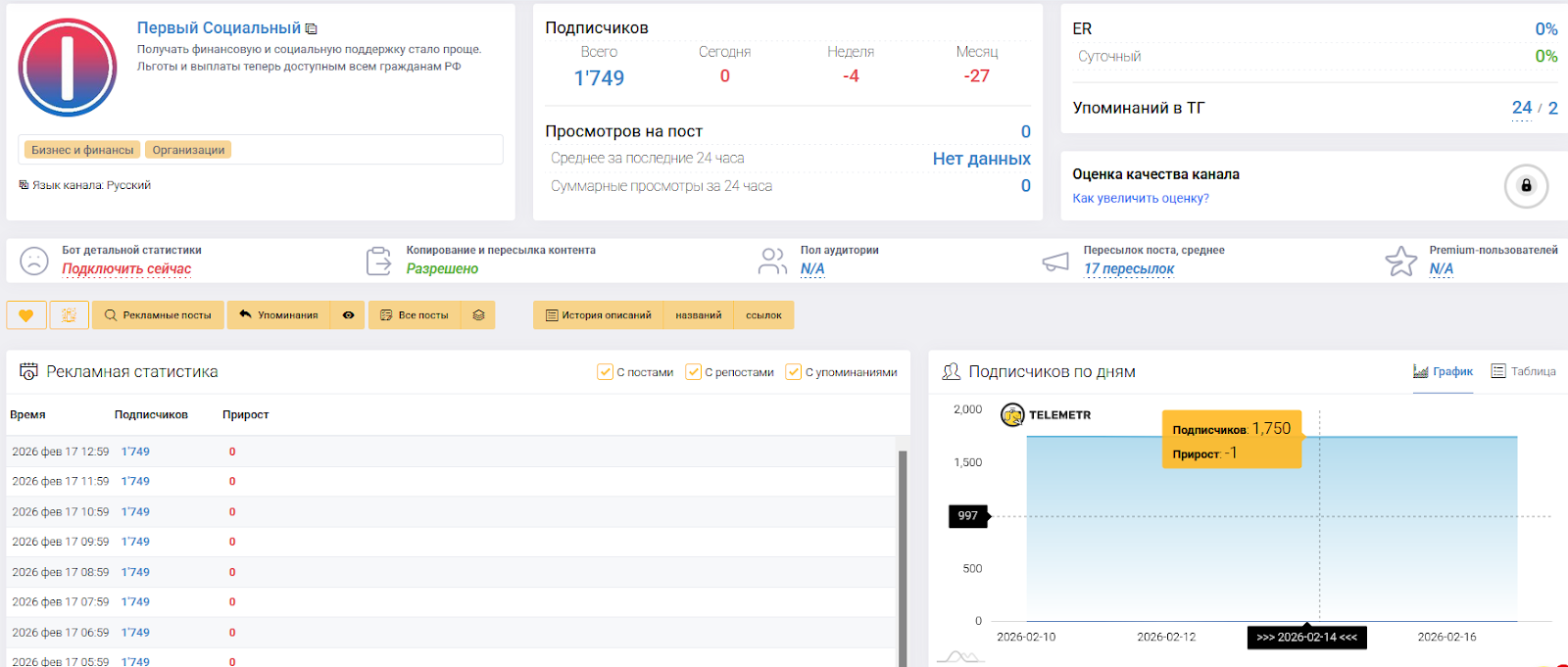Click the Прирост column header
Image resolution: width=1568 pixels, height=667 pixels.
pyautogui.click(x=245, y=415)
